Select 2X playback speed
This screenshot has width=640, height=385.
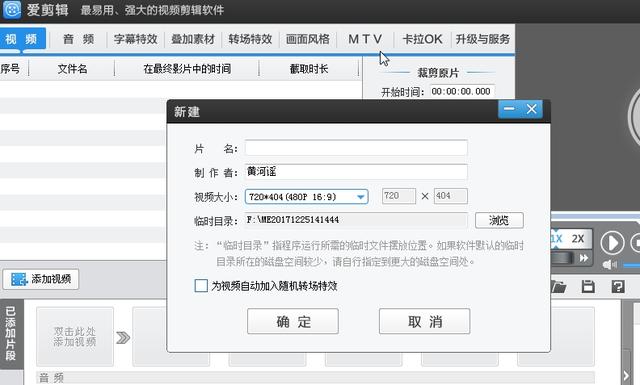coord(578,239)
